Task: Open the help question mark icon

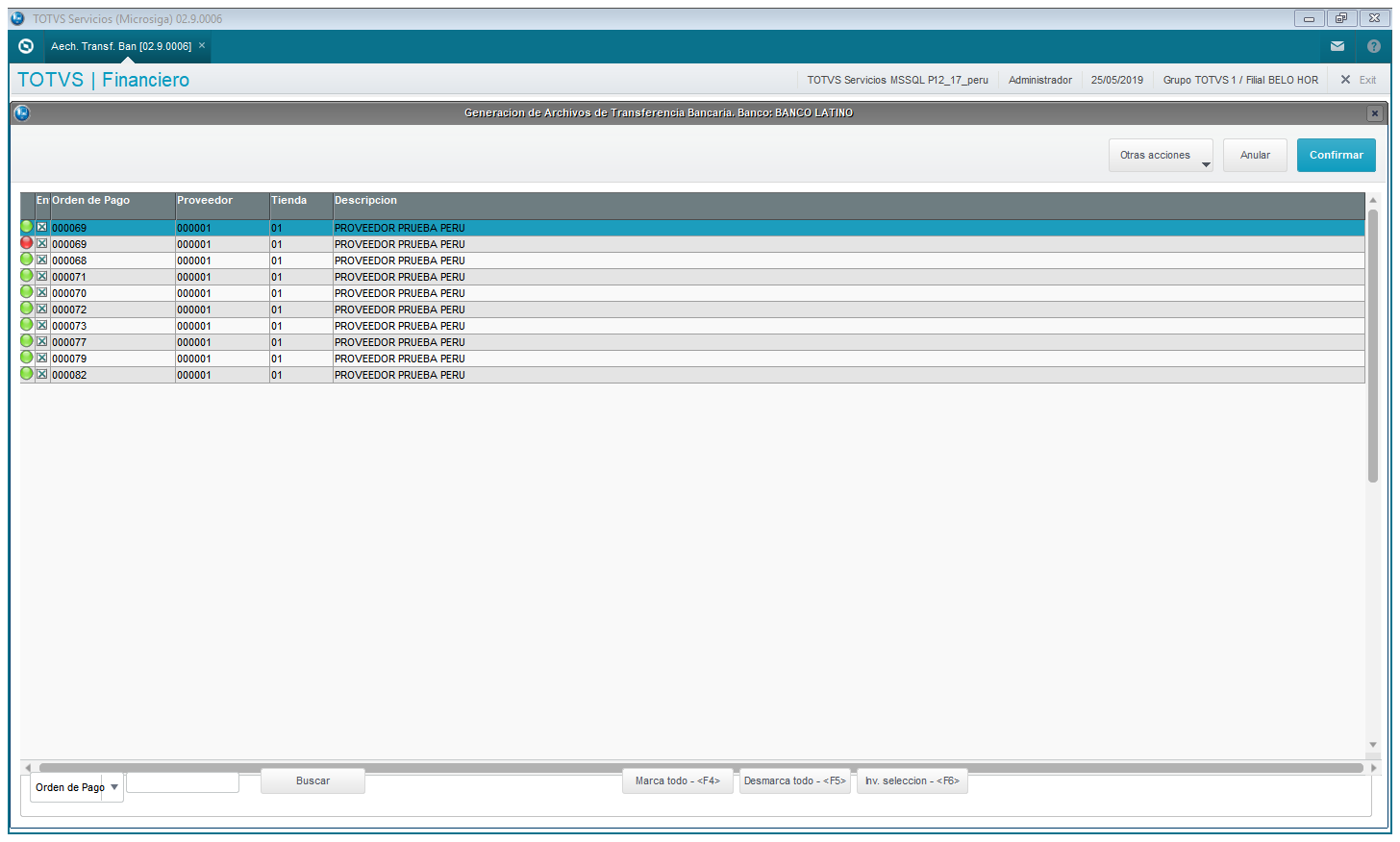Action: tap(1373, 46)
